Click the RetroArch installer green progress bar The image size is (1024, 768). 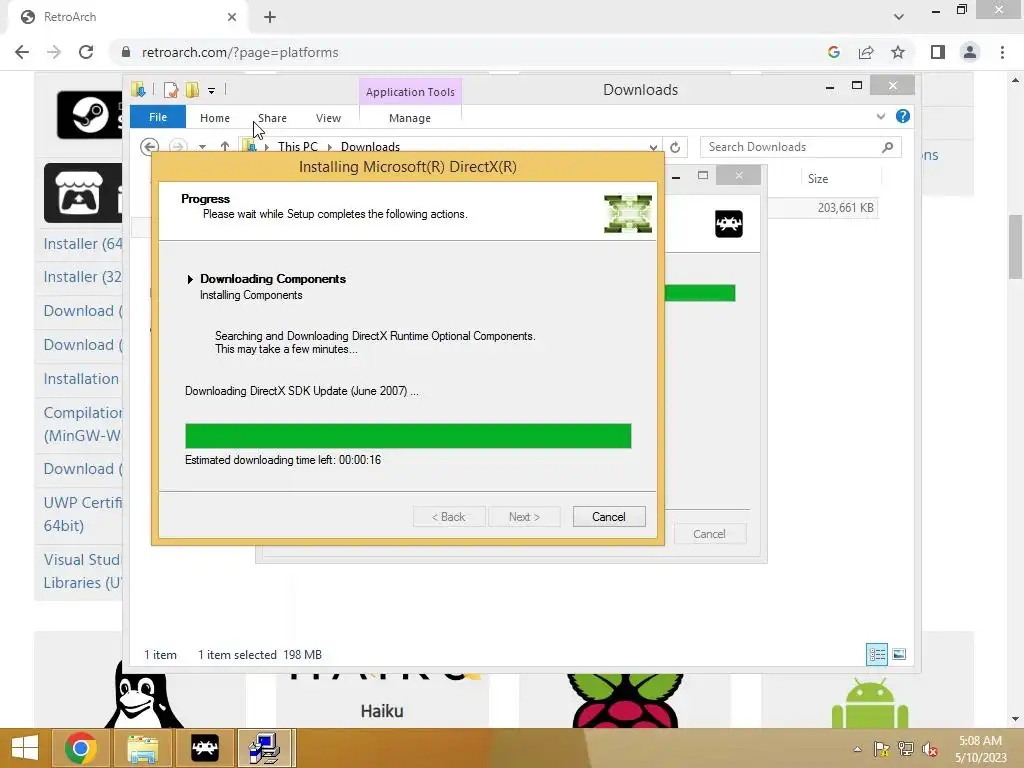coord(700,293)
